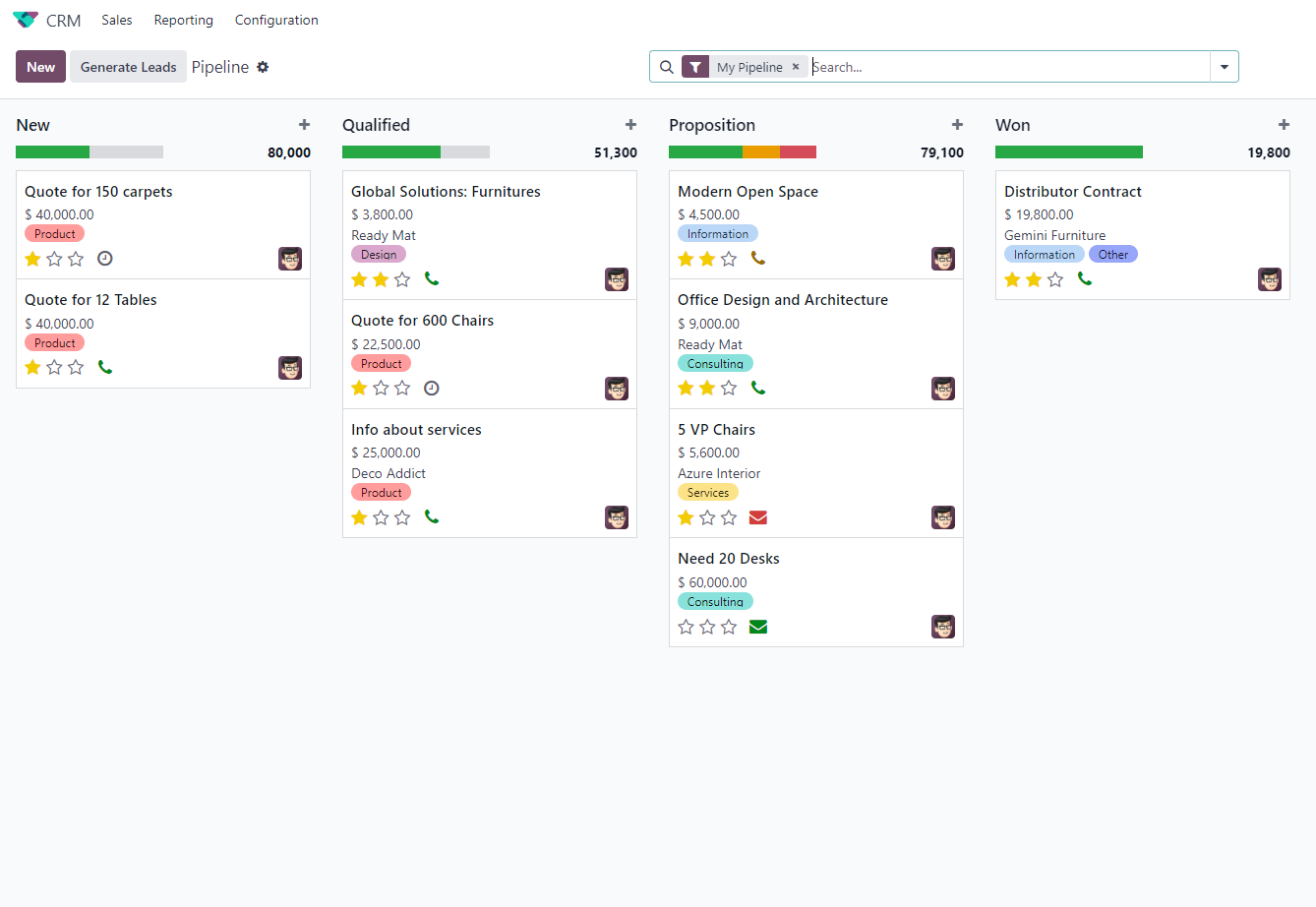This screenshot has width=1316, height=907.
Task: Click green envelope icon on Need 20 Desks
Action: [x=757, y=627]
